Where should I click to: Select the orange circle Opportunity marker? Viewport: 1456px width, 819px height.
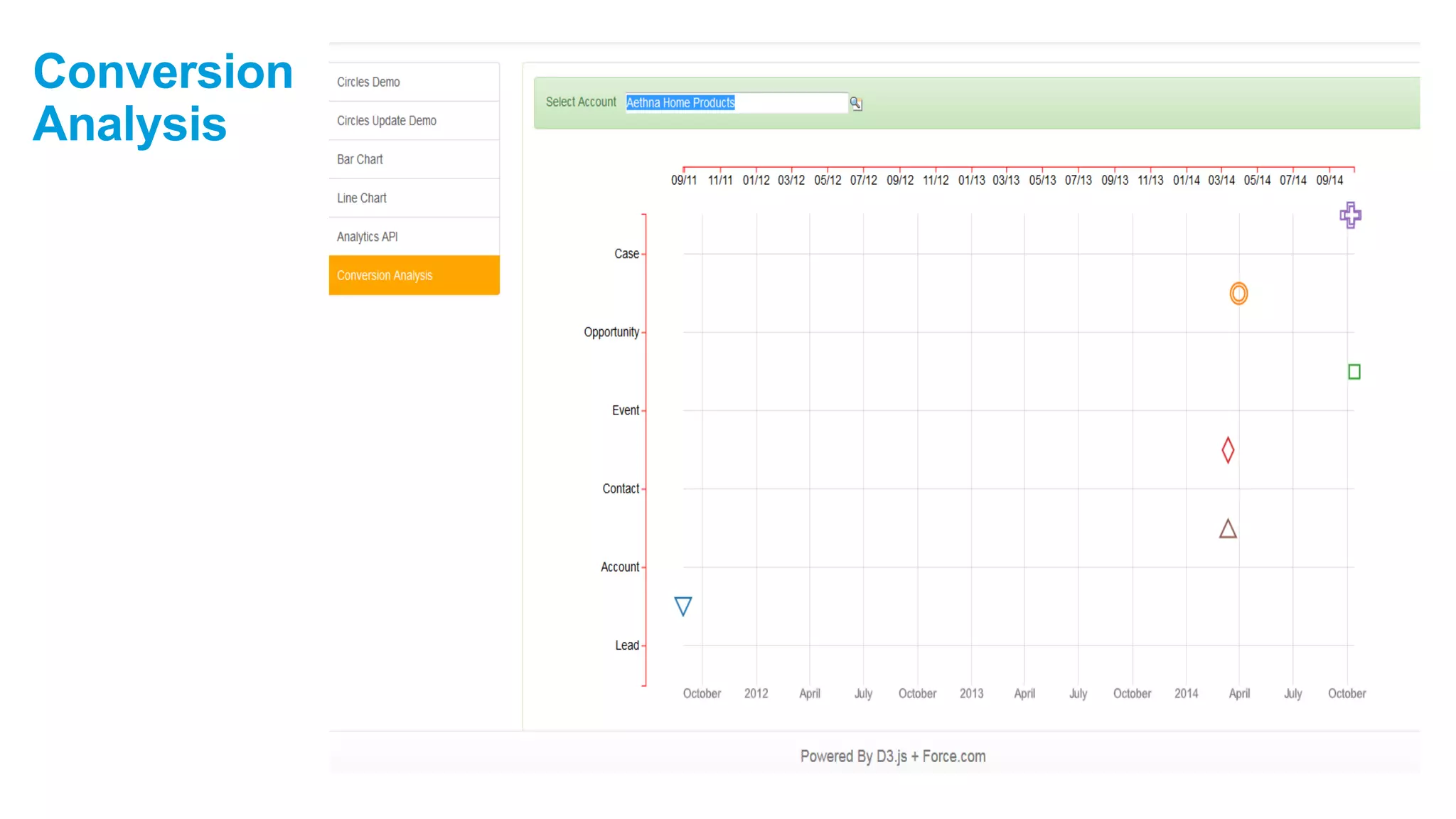click(x=1238, y=293)
